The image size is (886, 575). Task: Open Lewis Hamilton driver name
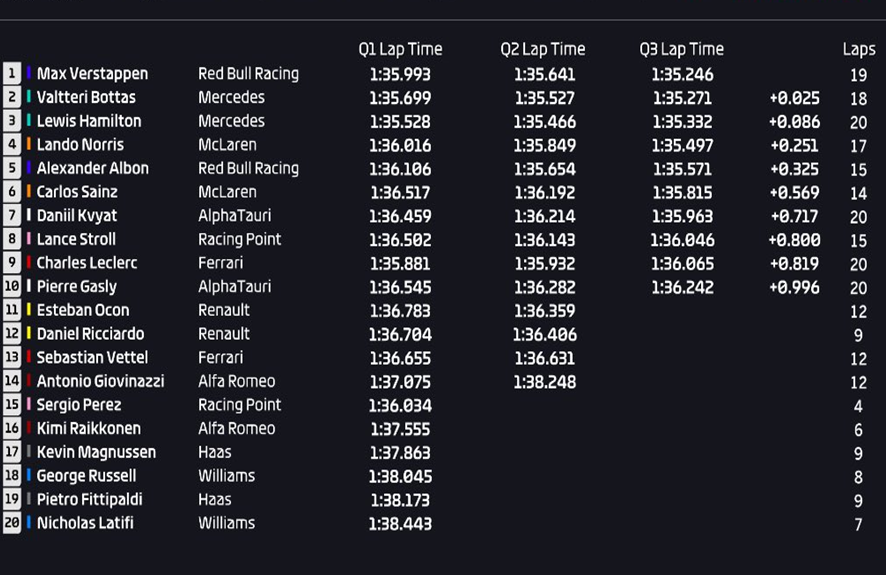(x=89, y=121)
